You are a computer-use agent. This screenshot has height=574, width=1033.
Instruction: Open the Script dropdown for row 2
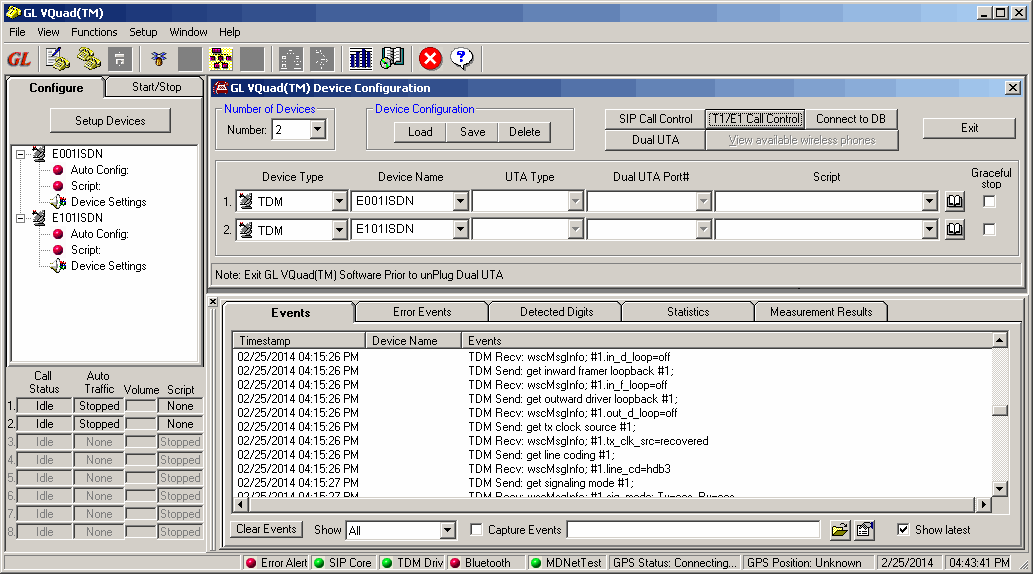930,229
